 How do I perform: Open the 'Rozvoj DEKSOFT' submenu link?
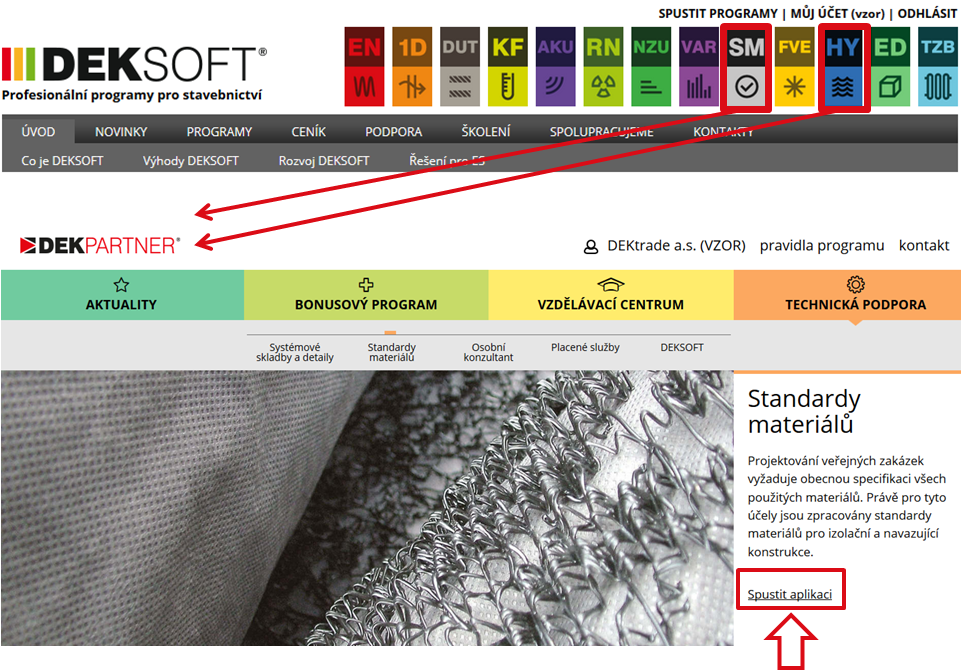point(324,161)
